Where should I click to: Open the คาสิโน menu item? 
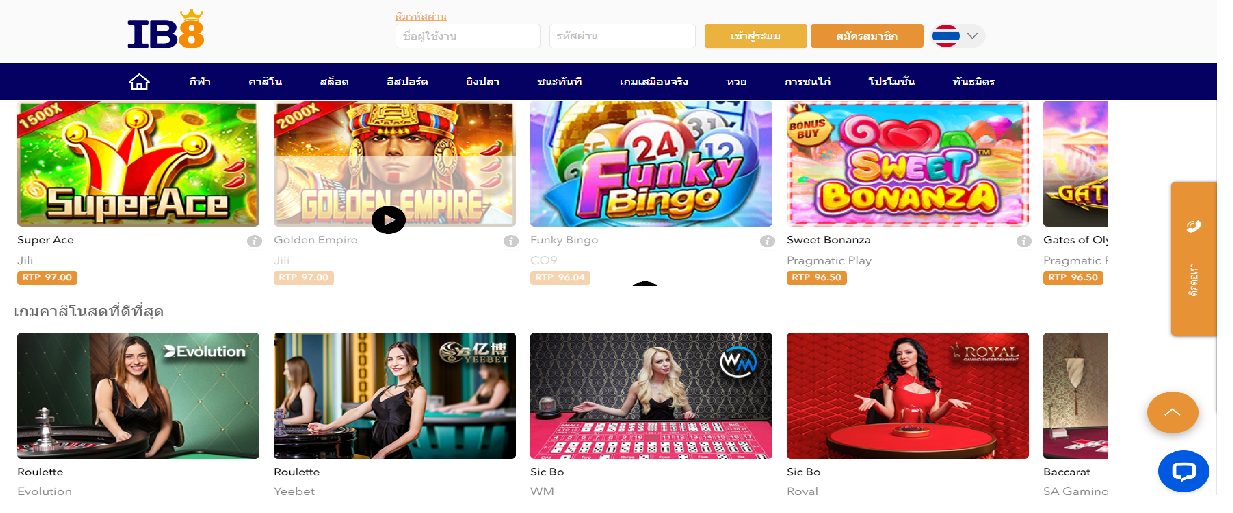click(x=264, y=82)
